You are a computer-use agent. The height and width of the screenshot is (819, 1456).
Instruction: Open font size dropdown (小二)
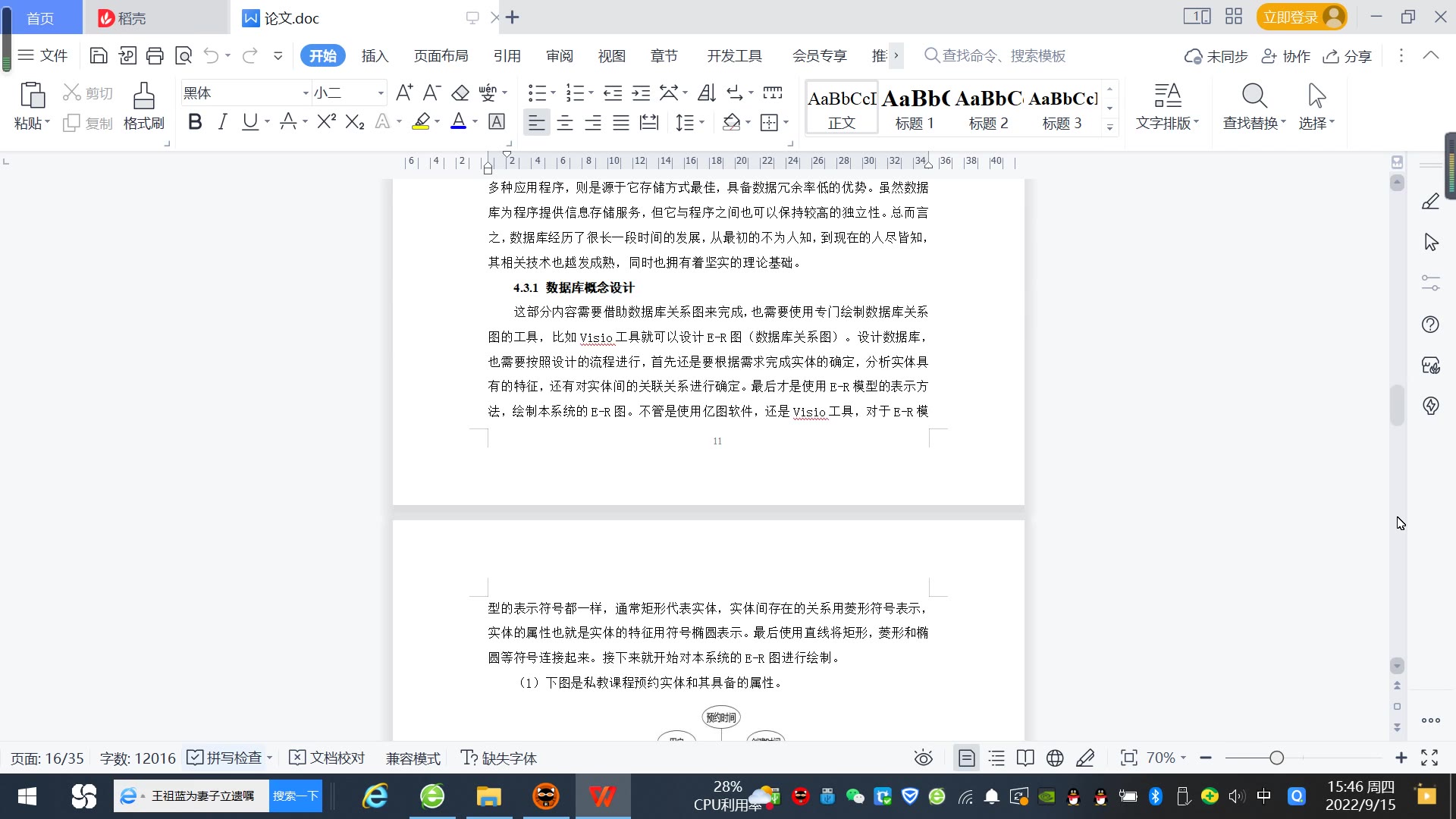point(381,93)
